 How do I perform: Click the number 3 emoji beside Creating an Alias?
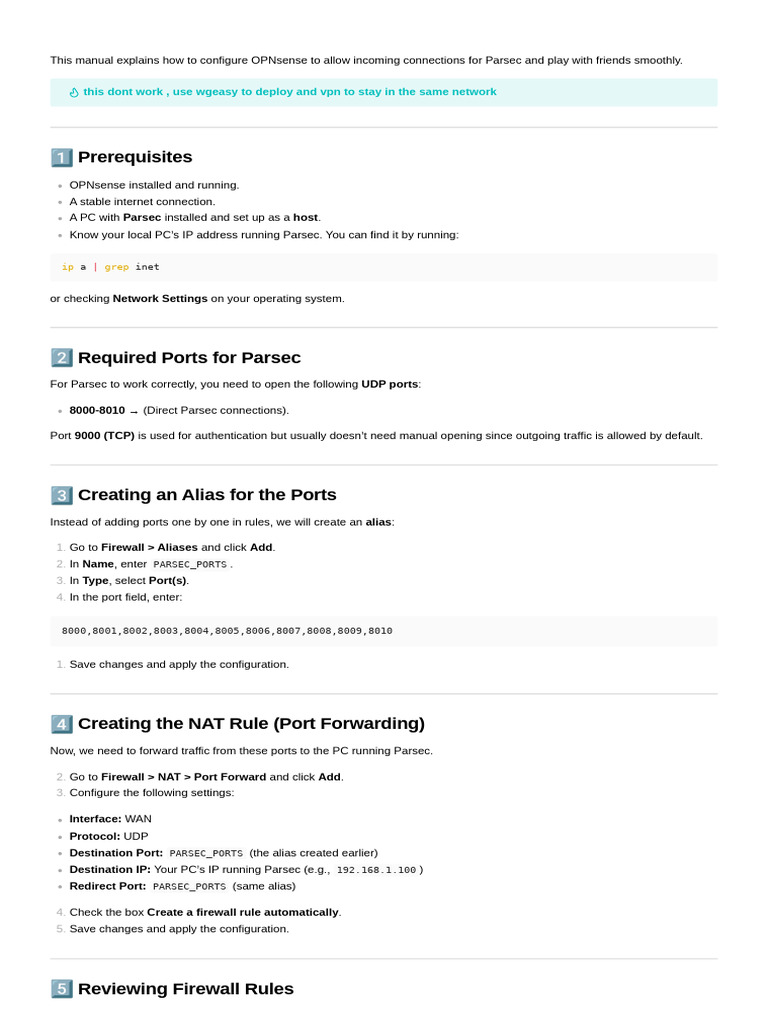click(x=61, y=495)
